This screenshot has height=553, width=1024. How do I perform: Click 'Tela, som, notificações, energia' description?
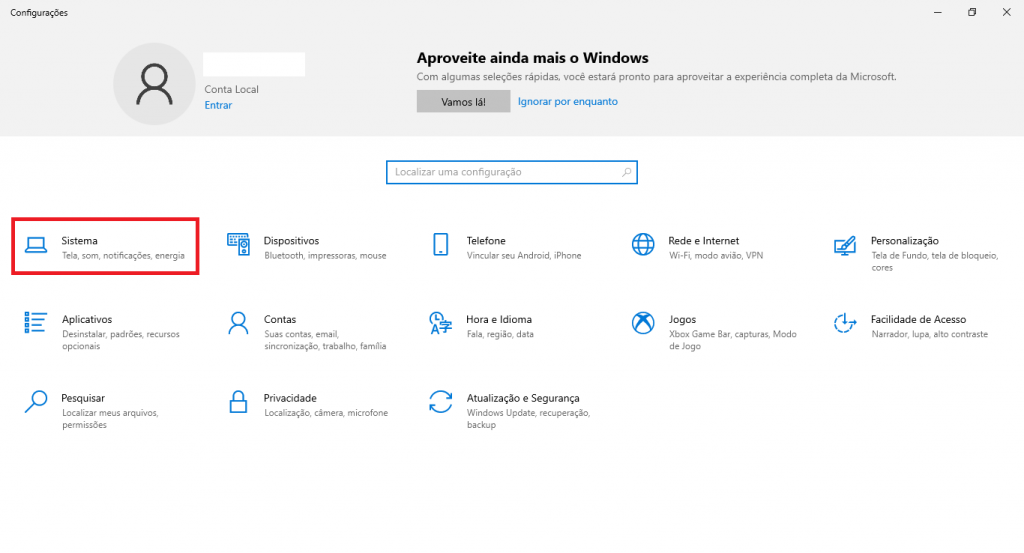(123, 255)
